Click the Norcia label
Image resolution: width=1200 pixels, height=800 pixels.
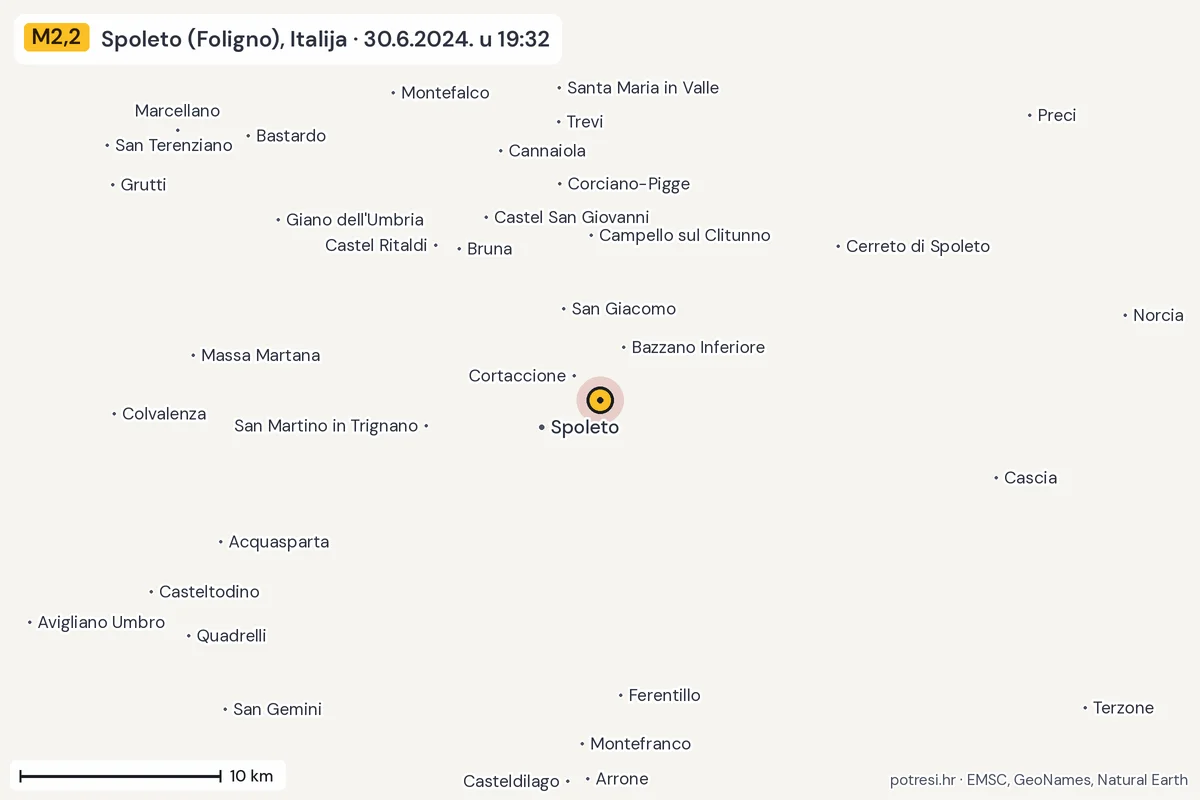(x=1158, y=315)
